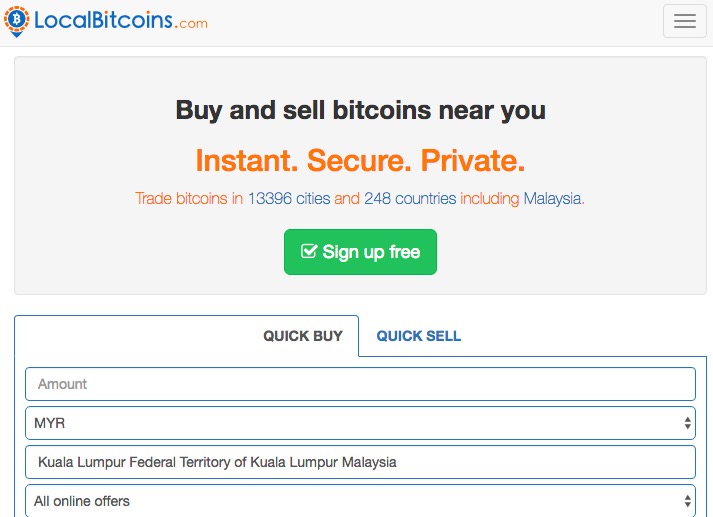Click the Sign up free button

coord(361,252)
